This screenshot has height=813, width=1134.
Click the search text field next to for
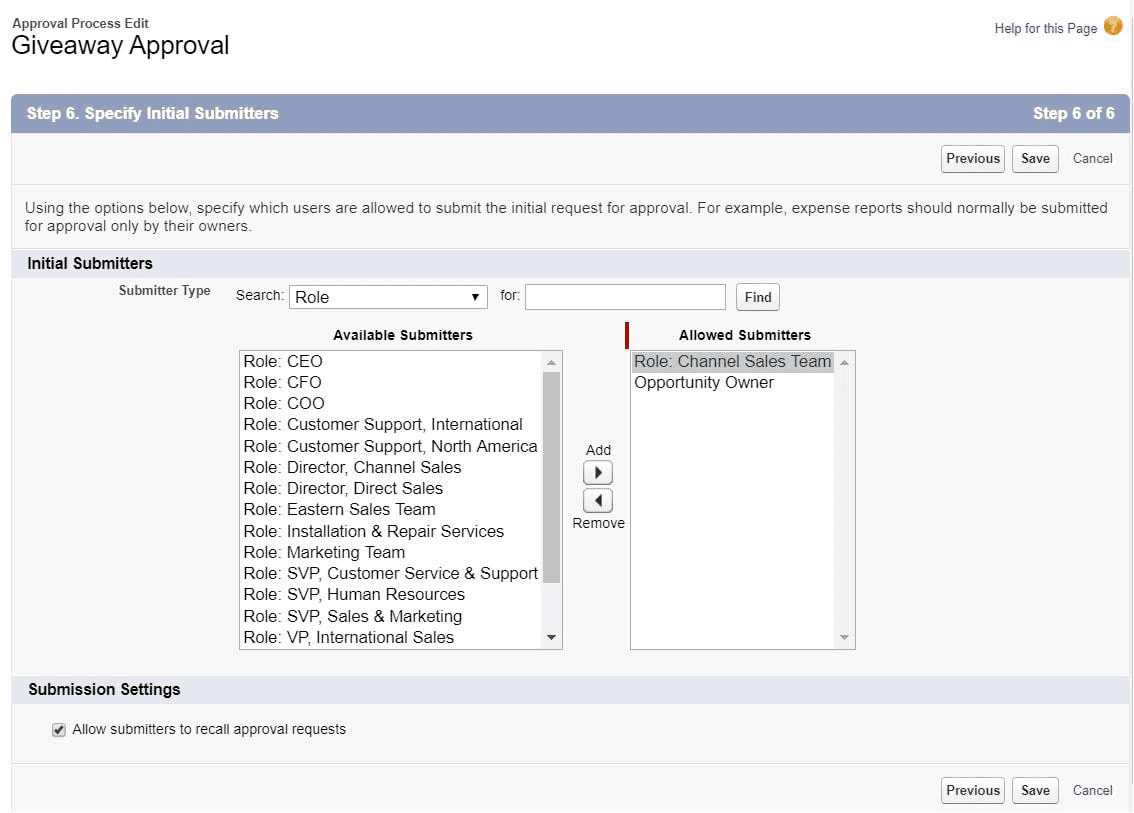coord(625,296)
